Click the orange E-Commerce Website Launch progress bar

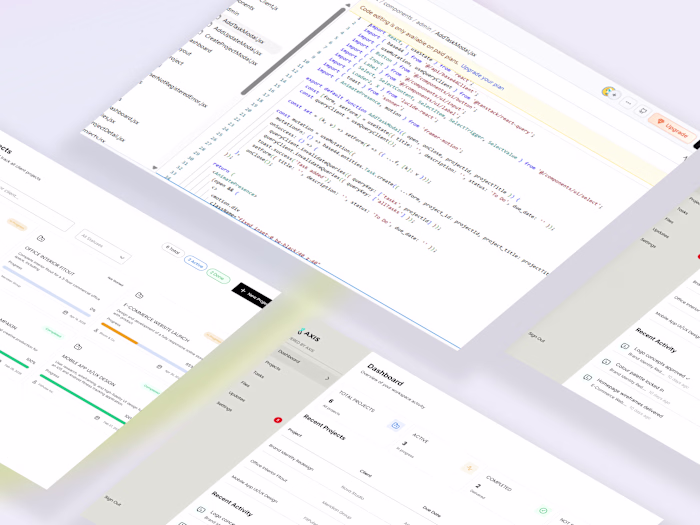(x=120, y=333)
